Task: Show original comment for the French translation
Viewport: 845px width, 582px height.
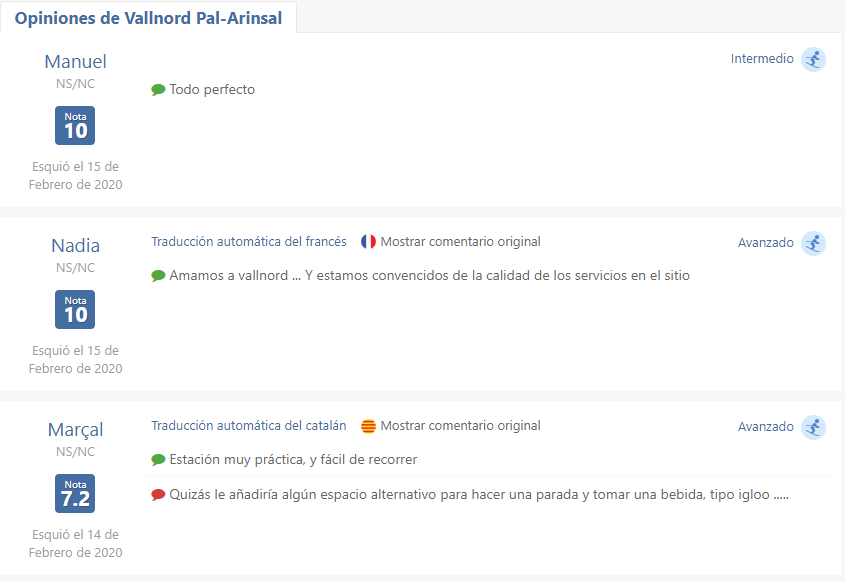Action: pos(460,241)
